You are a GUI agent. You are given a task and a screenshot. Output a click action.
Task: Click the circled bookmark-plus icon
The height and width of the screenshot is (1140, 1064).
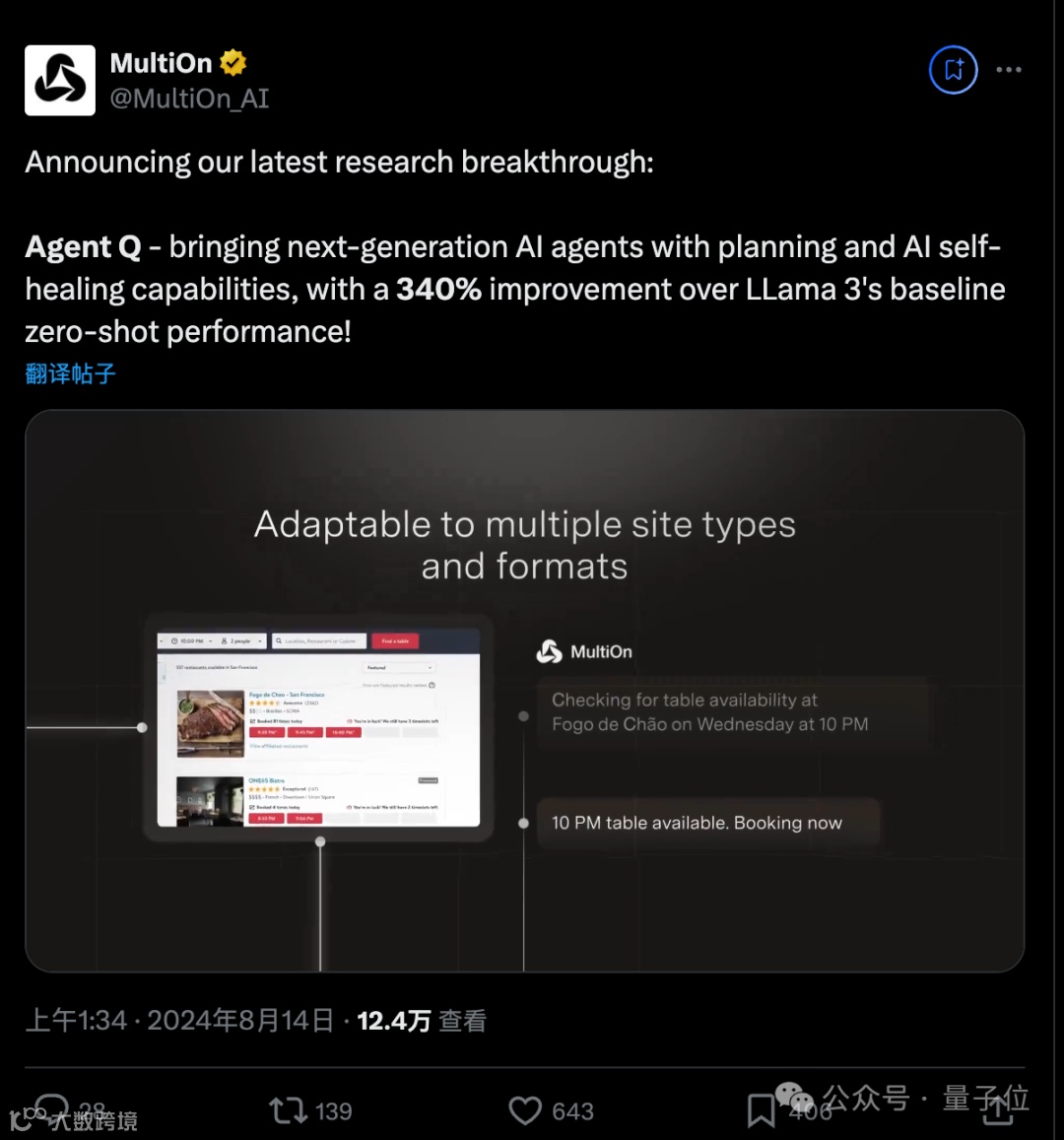click(953, 70)
